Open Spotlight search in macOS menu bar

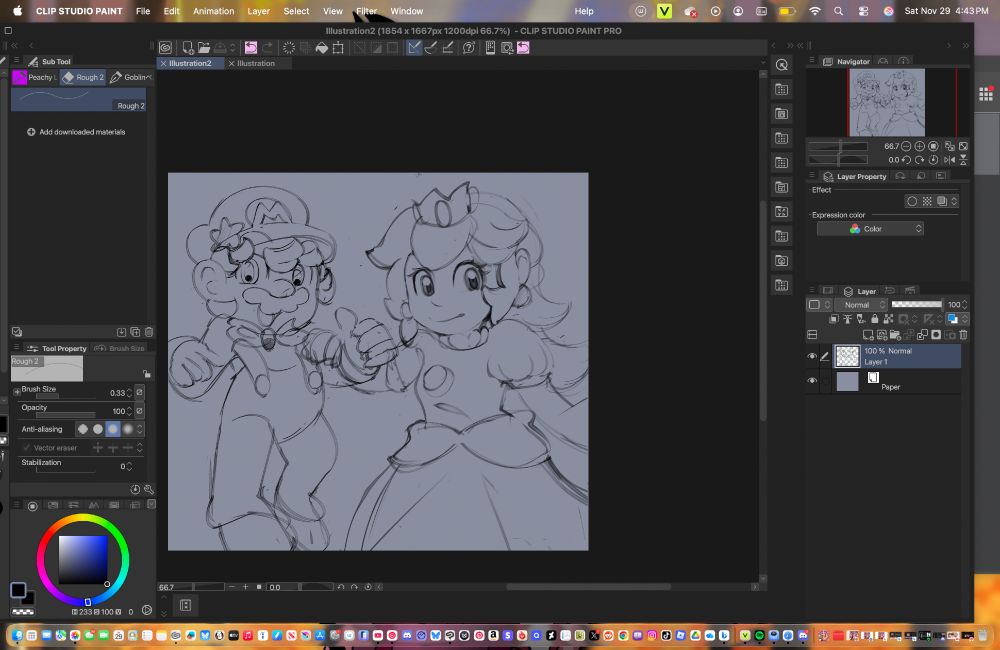(x=839, y=11)
